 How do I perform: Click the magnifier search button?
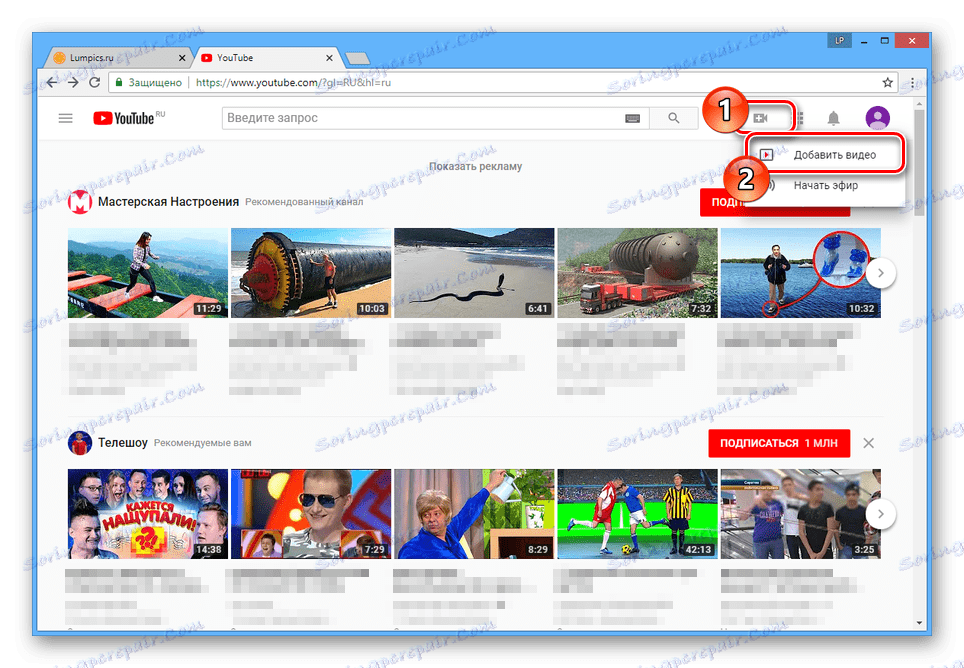point(674,118)
